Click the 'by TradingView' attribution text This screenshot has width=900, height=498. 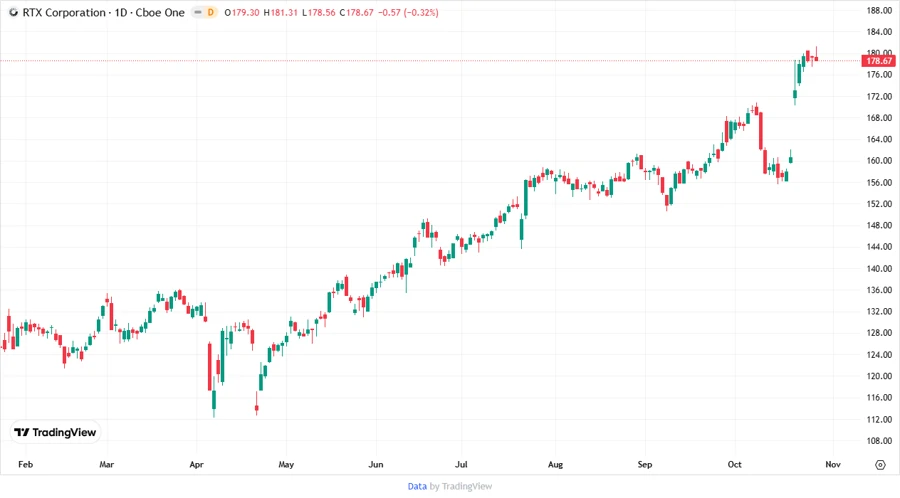click(x=461, y=486)
